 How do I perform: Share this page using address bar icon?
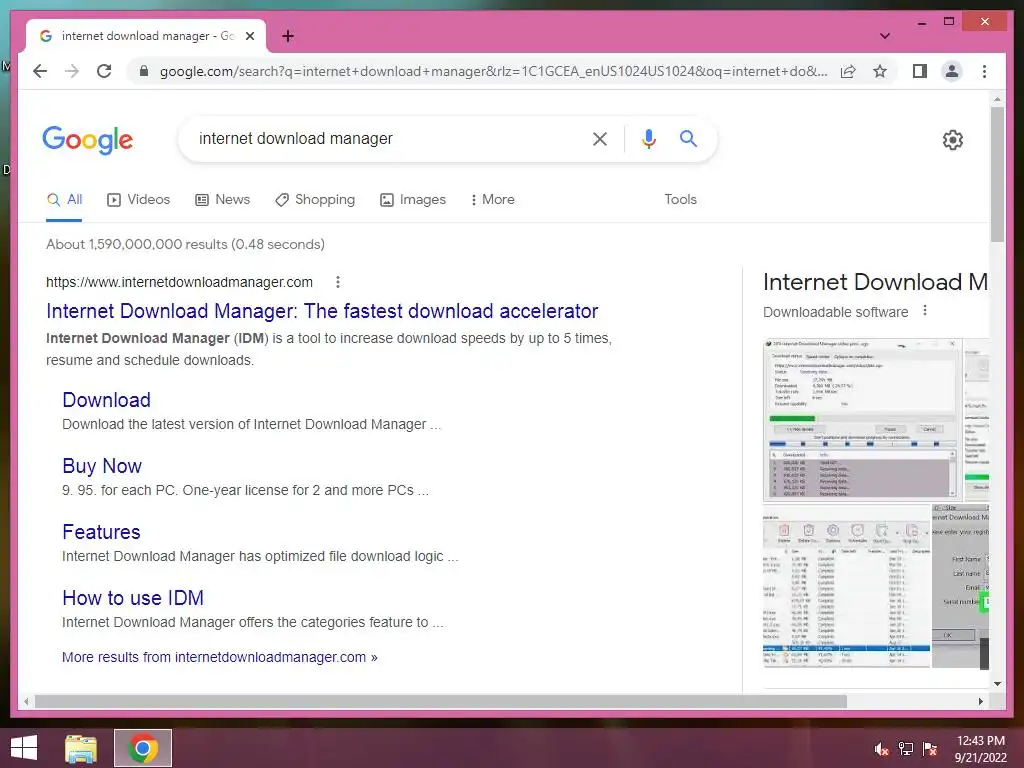point(848,71)
